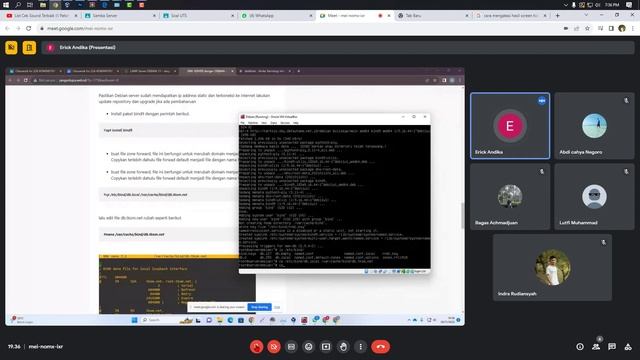Switch to the Samba Server tab
This screenshot has height=360, width=640.
(x=120, y=16)
